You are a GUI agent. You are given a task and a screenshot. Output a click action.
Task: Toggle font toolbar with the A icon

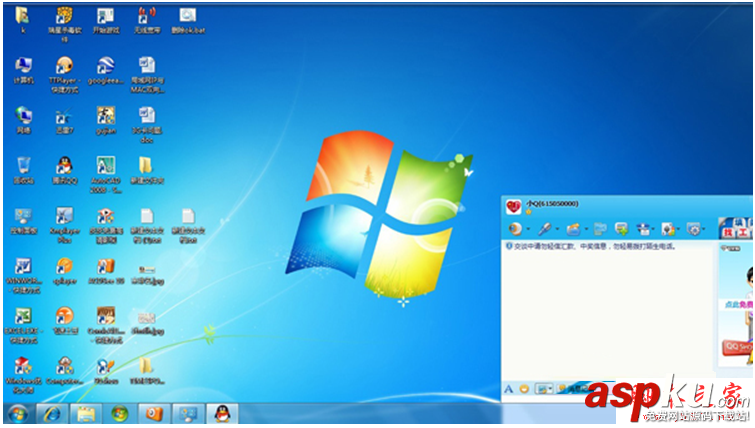(508, 389)
